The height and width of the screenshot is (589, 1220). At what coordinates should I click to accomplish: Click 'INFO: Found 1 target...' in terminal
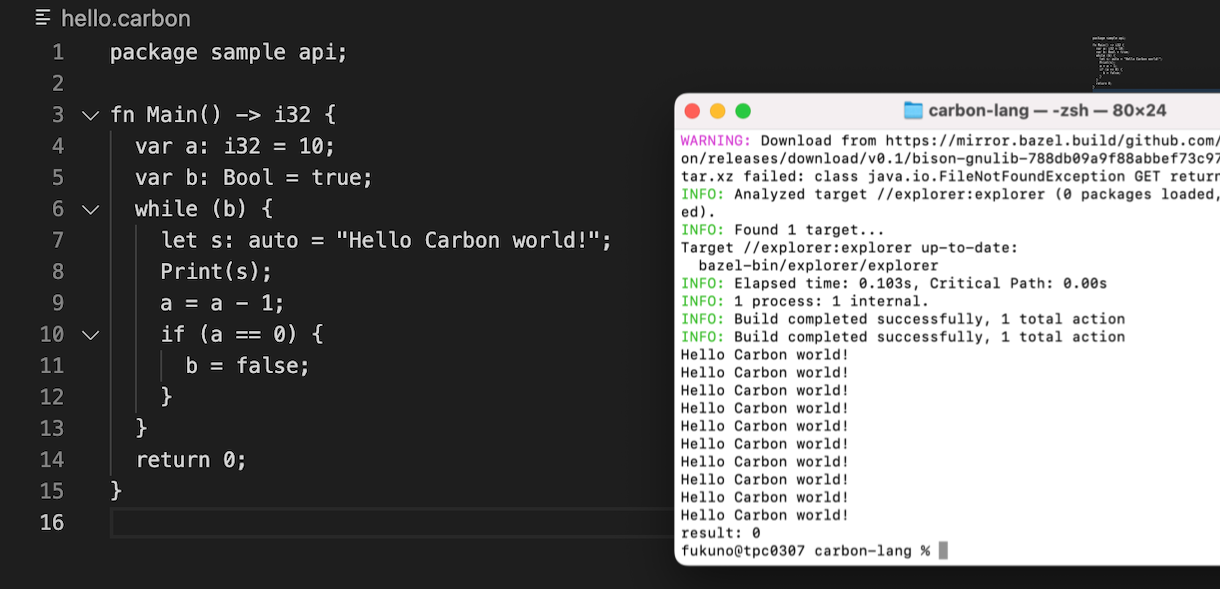point(783,230)
